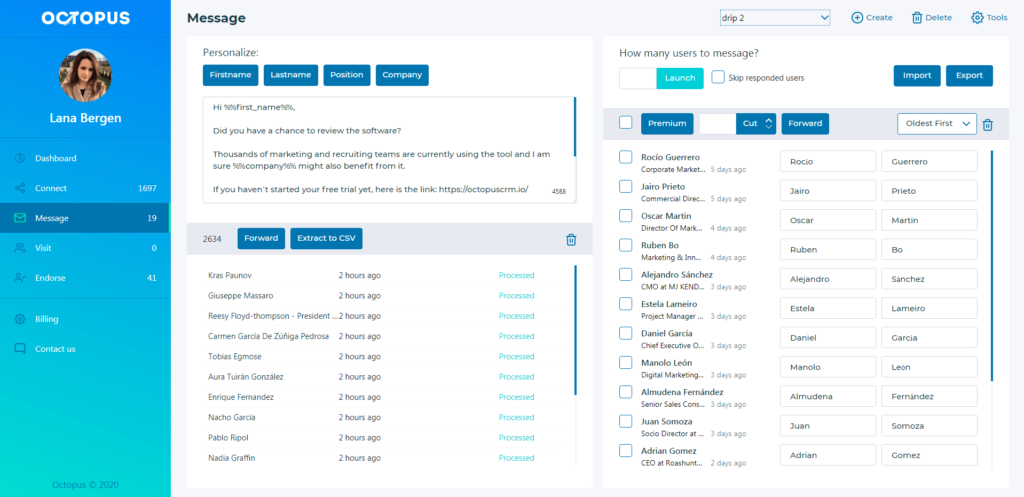1024x497 pixels.
Task: Click the Extract to CSV button
Action: pos(327,238)
